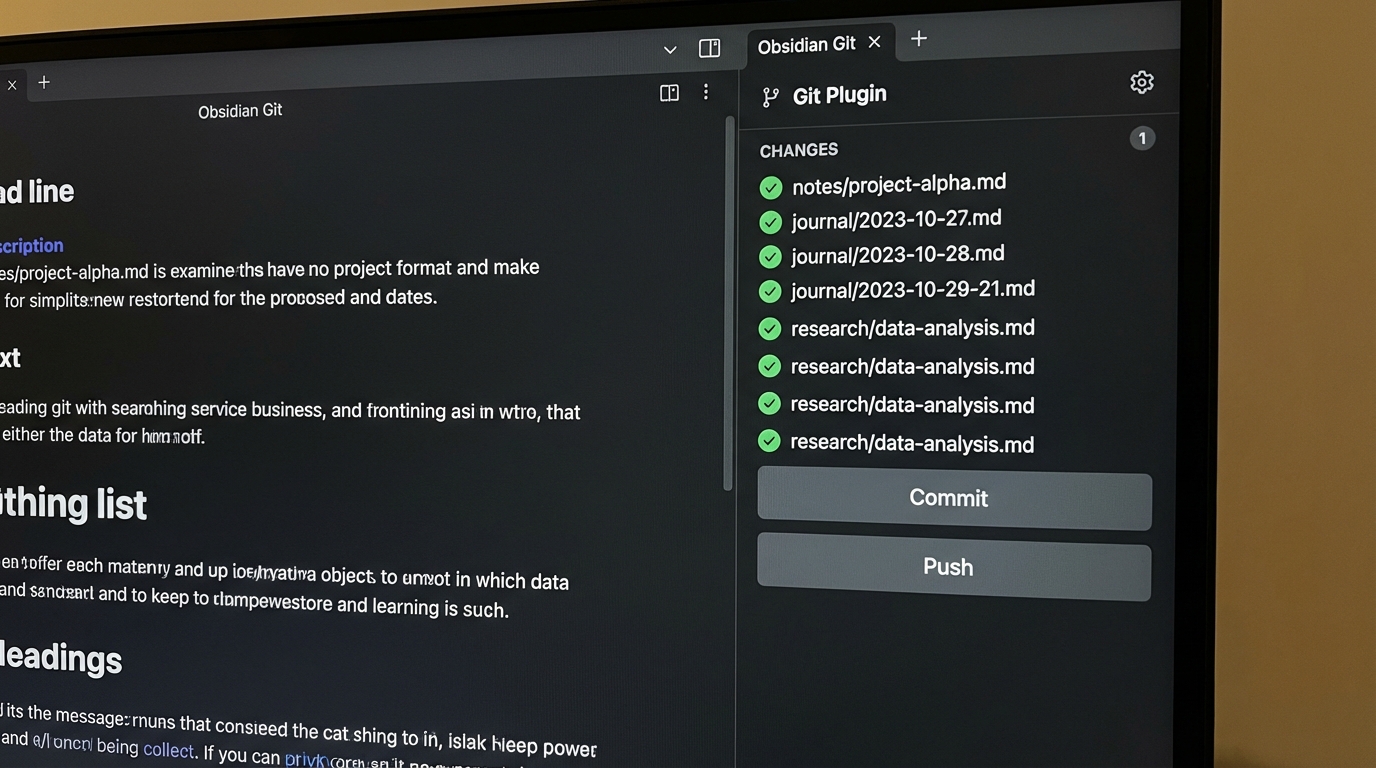This screenshot has width=1376, height=768.
Task: Open Git Plugin settings gear
Action: (1141, 82)
